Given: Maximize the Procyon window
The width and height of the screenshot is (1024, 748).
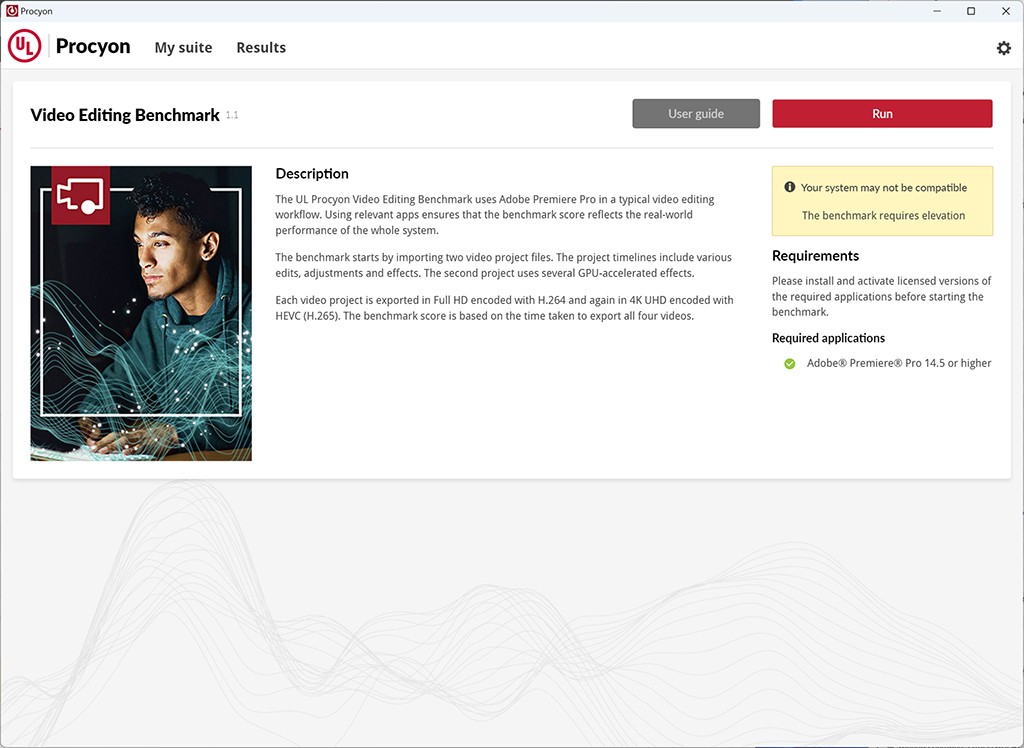Looking at the screenshot, I should pyautogui.click(x=971, y=11).
